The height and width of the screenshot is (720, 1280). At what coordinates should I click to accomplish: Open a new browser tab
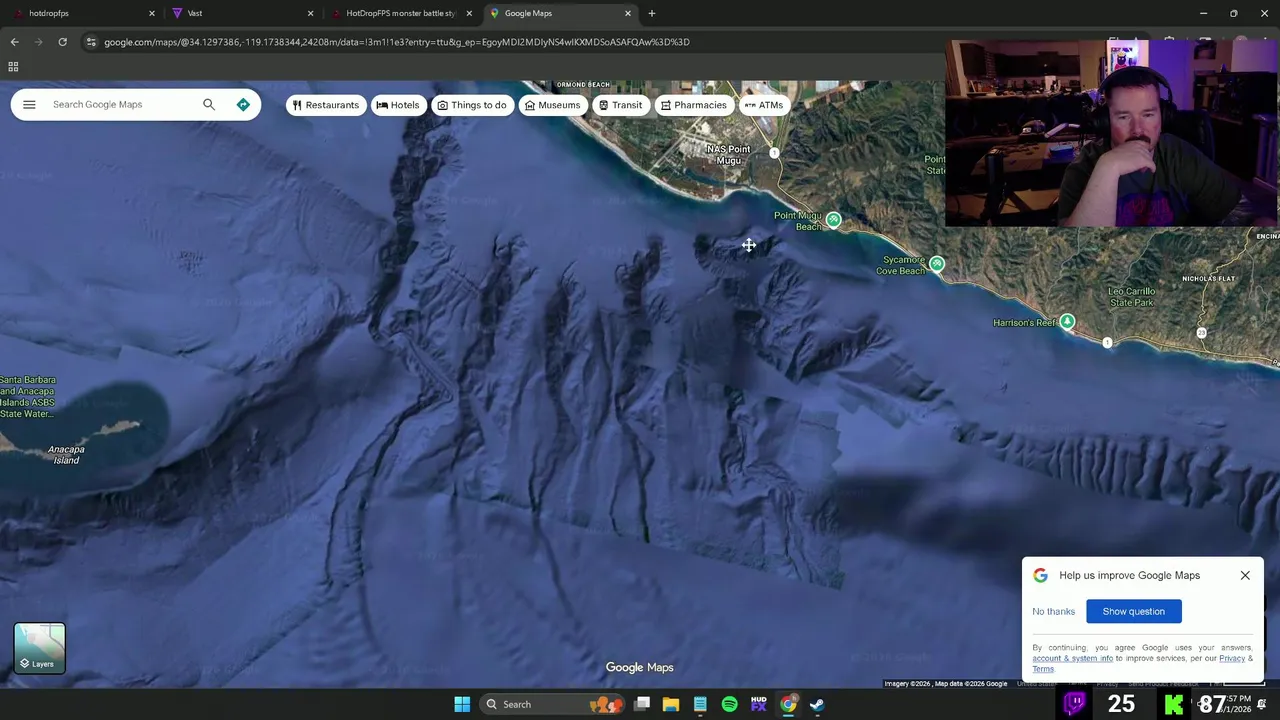point(652,13)
